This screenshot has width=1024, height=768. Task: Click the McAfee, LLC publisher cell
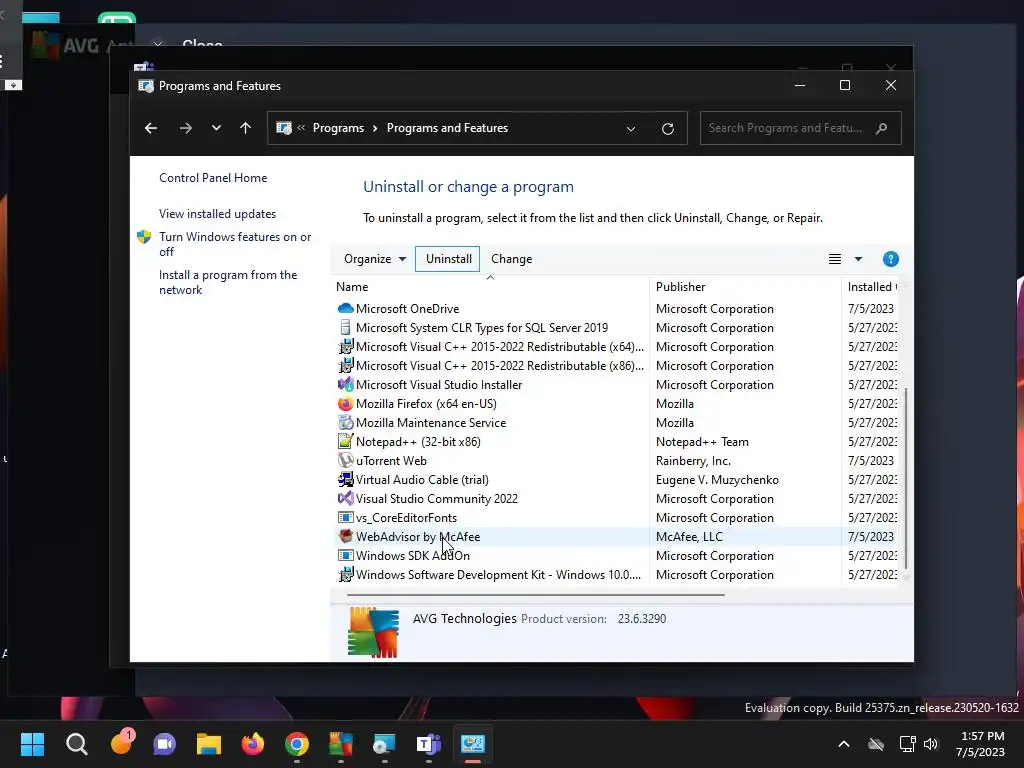689,537
